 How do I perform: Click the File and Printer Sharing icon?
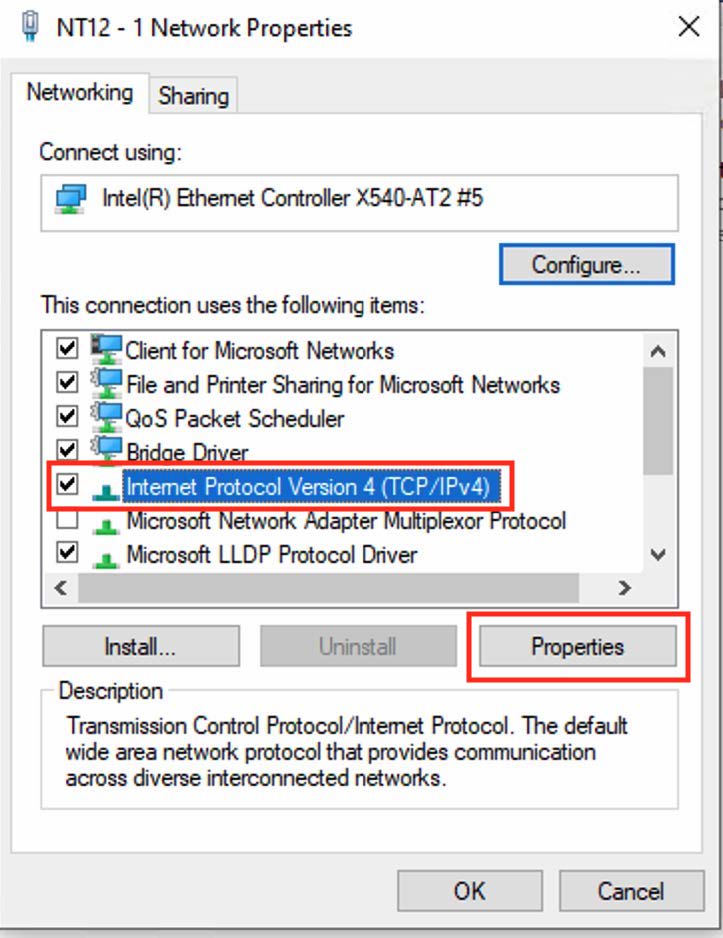[x=106, y=383]
